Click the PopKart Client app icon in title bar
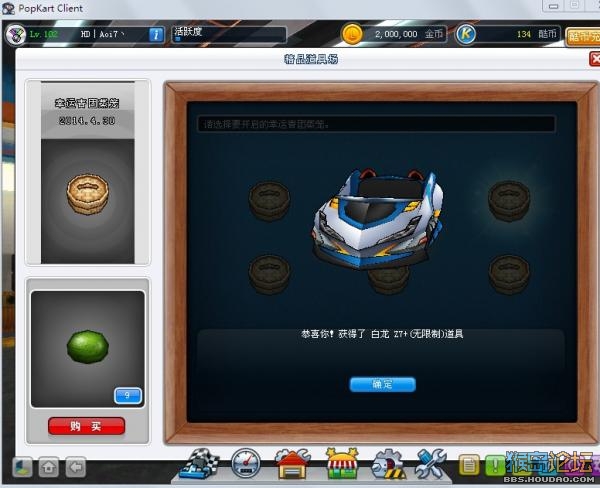 click(8, 8)
